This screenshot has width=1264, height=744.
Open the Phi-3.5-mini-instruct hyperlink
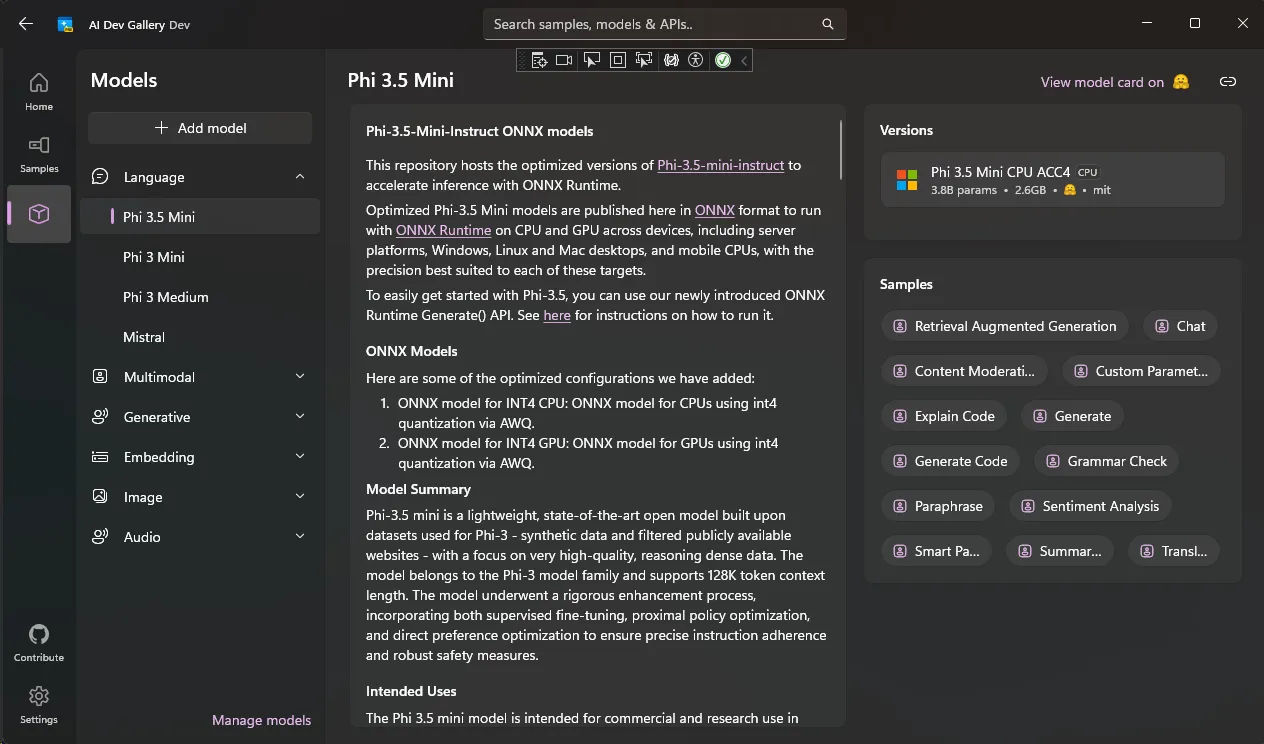(720, 165)
